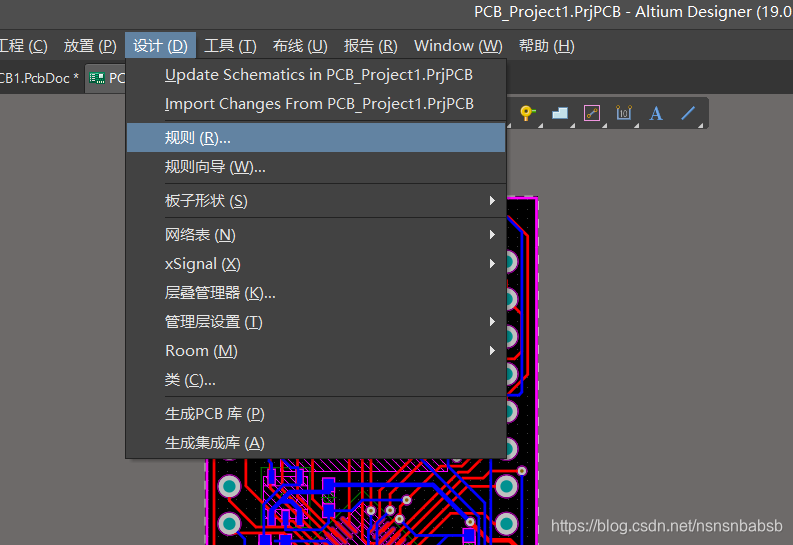Open the 工具 (T) menu
The height and width of the screenshot is (545, 793).
tap(230, 46)
